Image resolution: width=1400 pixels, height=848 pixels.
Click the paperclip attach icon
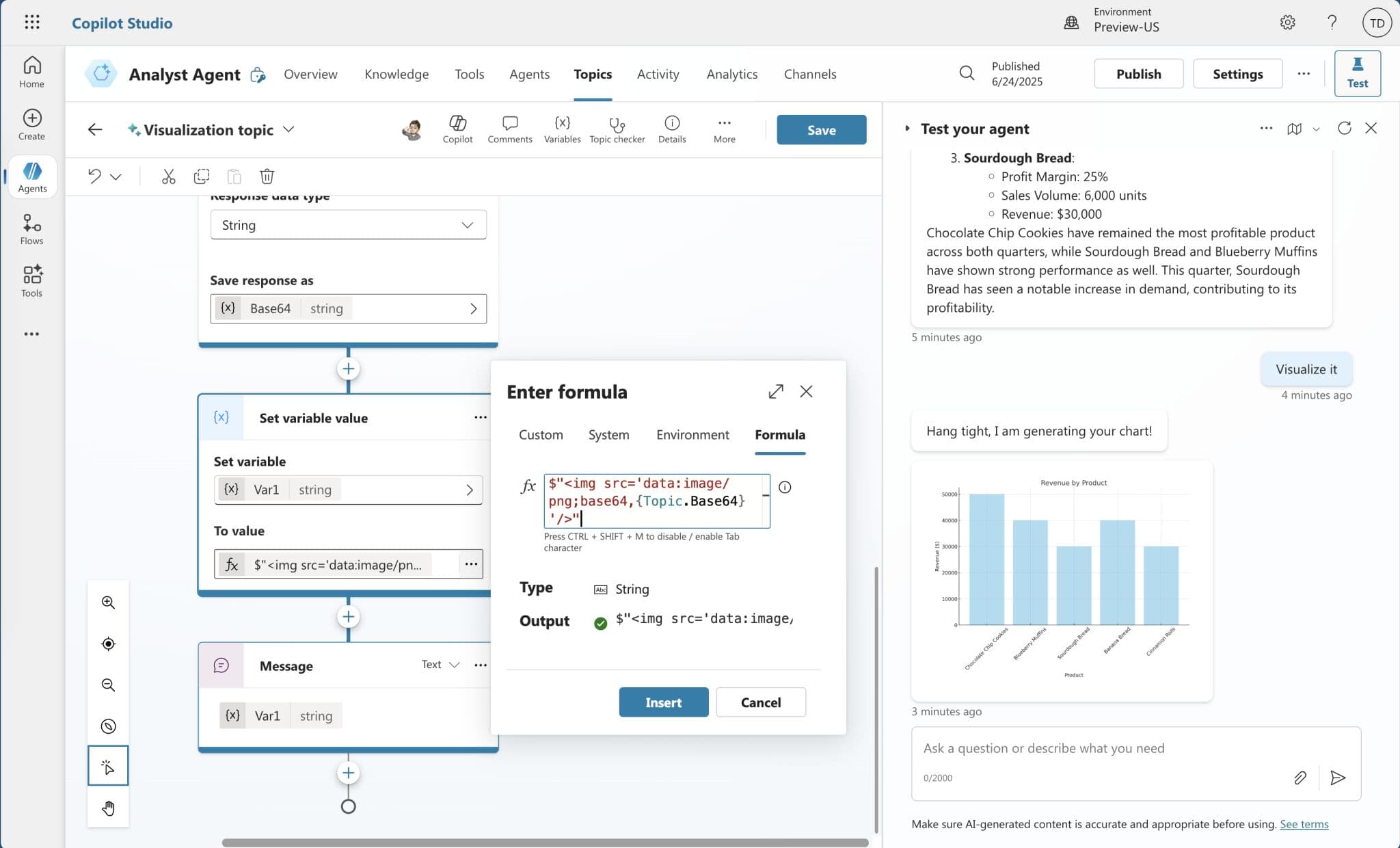pyautogui.click(x=1300, y=778)
